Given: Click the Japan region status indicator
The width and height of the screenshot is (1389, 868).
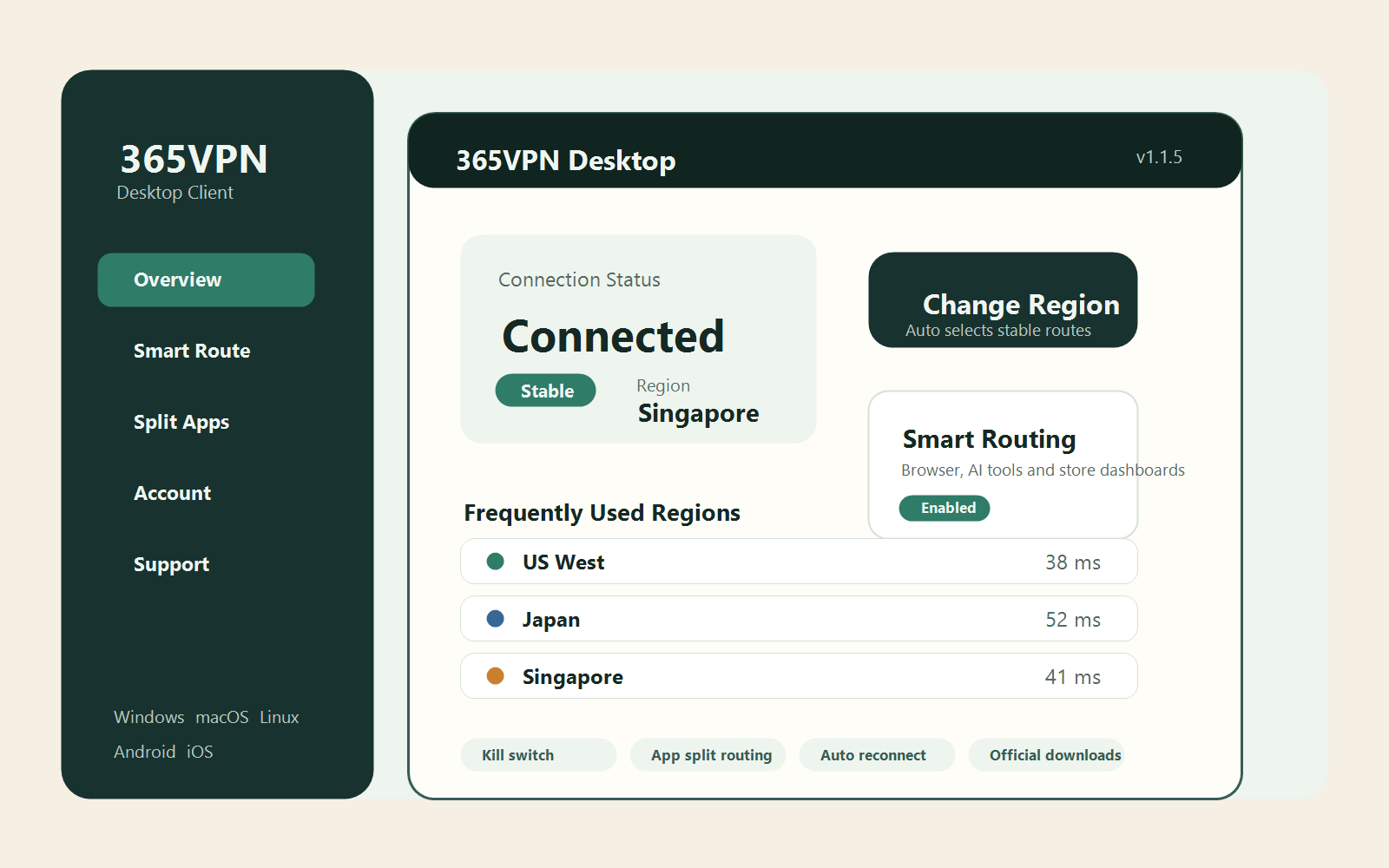Looking at the screenshot, I should (496, 619).
